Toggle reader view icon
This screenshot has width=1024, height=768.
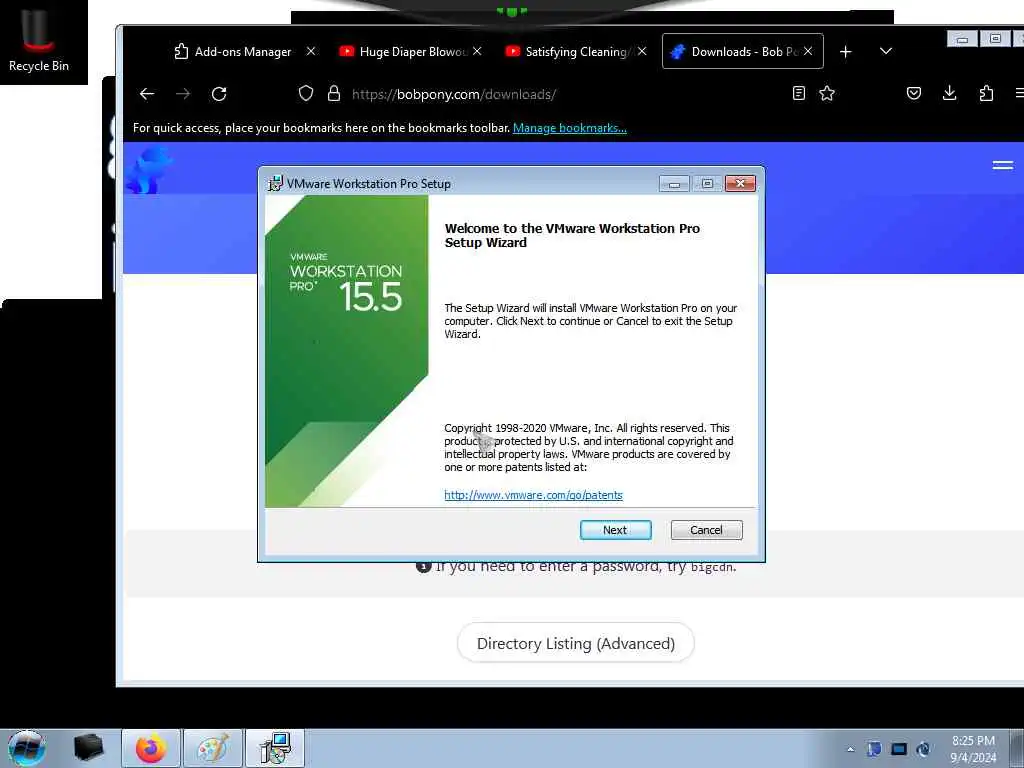[799, 93]
